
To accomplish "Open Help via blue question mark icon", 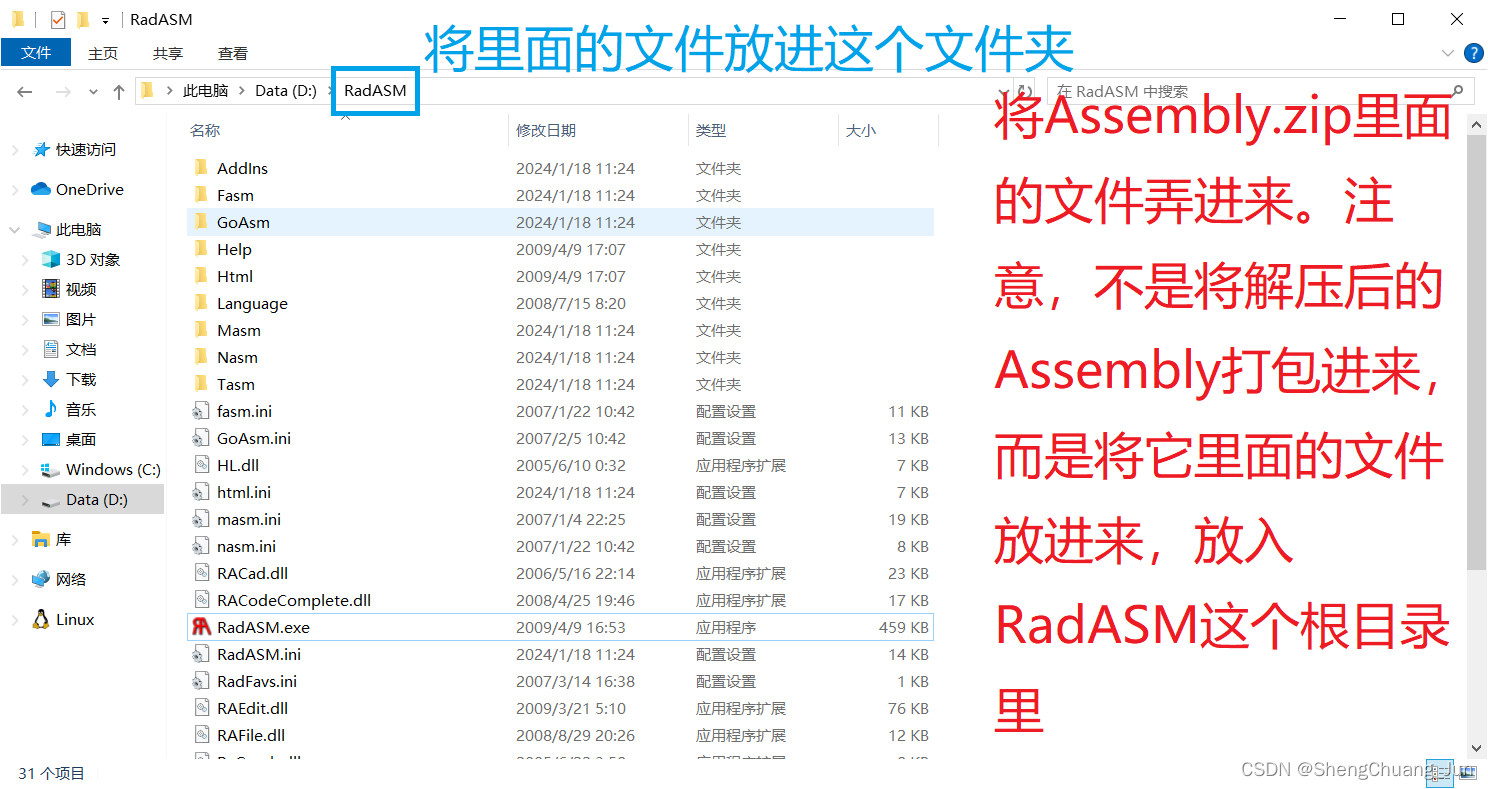I will [1474, 53].
